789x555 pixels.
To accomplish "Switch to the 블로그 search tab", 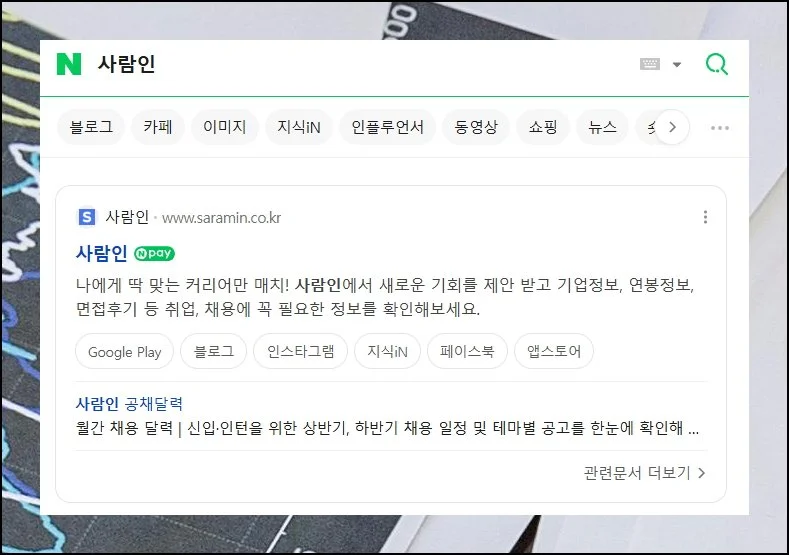I will 91,127.
